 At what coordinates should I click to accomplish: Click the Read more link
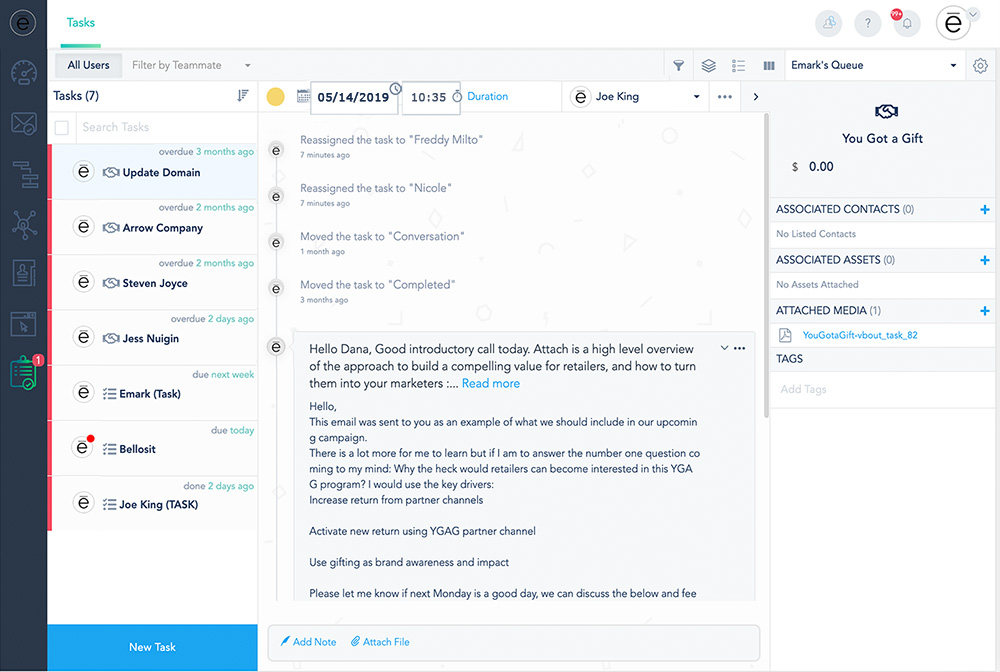coord(490,383)
